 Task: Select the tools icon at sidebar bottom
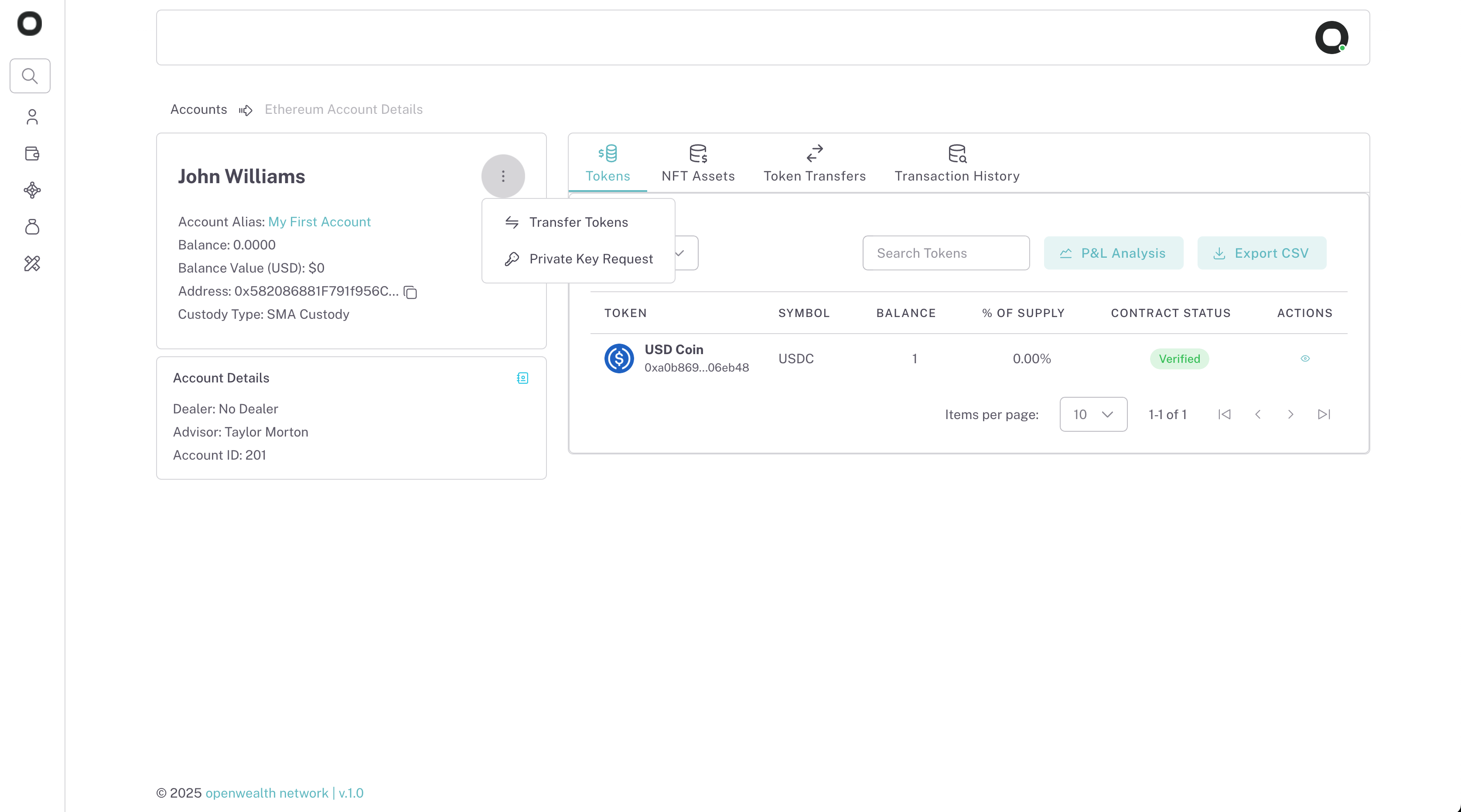[x=32, y=263]
